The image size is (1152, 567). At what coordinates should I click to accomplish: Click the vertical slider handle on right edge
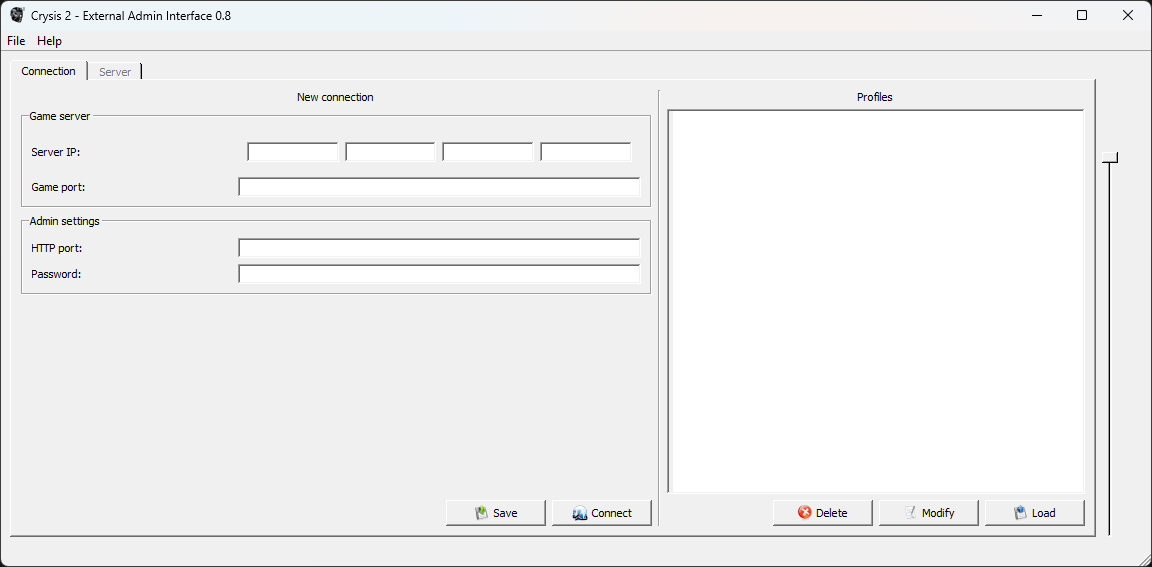tap(1109, 158)
